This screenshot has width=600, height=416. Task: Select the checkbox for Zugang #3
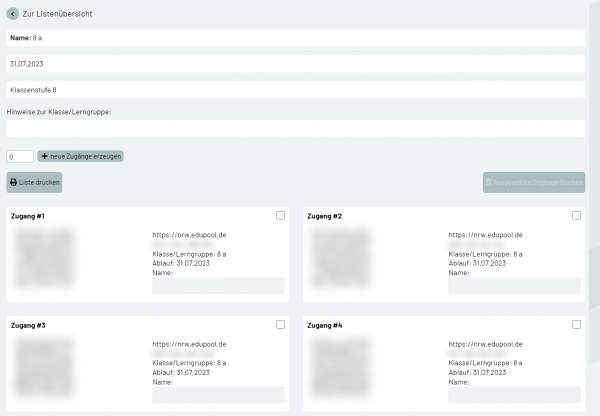280,325
